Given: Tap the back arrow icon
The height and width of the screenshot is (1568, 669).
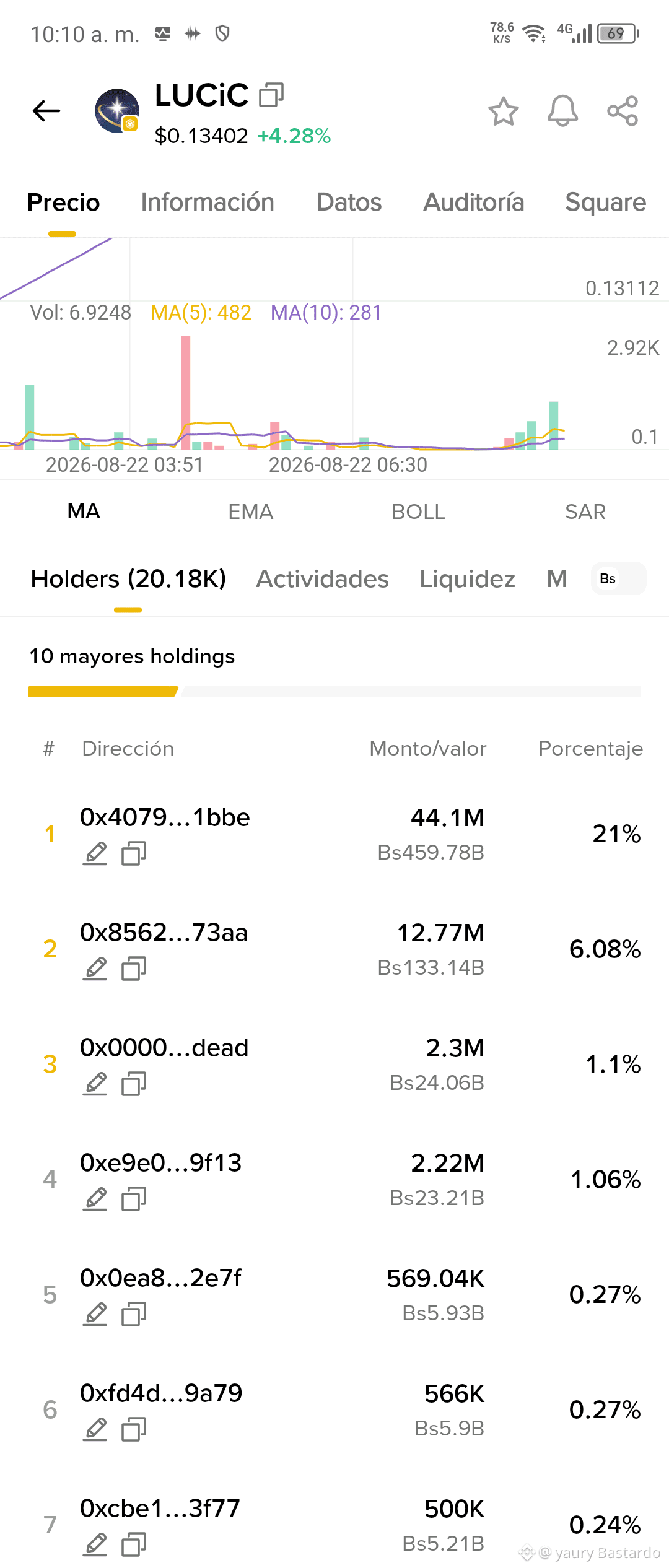Looking at the screenshot, I should pos(46,111).
